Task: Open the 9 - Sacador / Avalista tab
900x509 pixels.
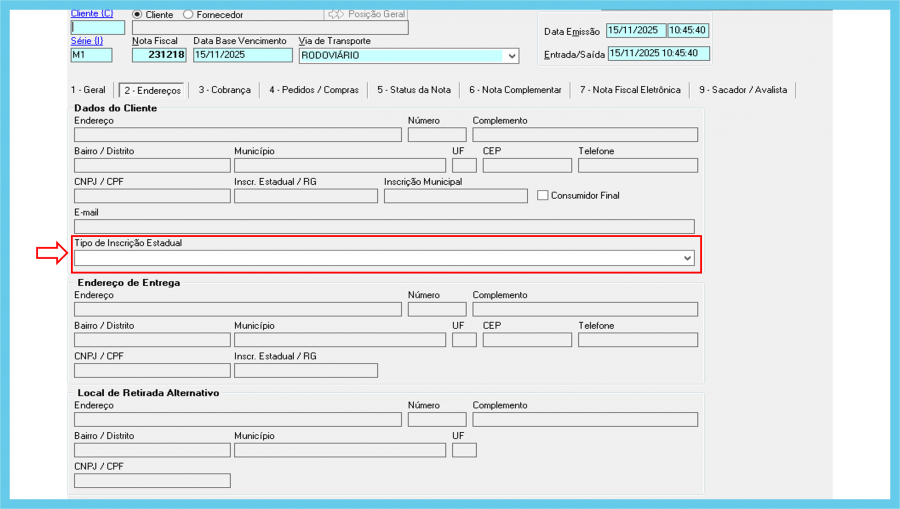Action: pos(743,90)
